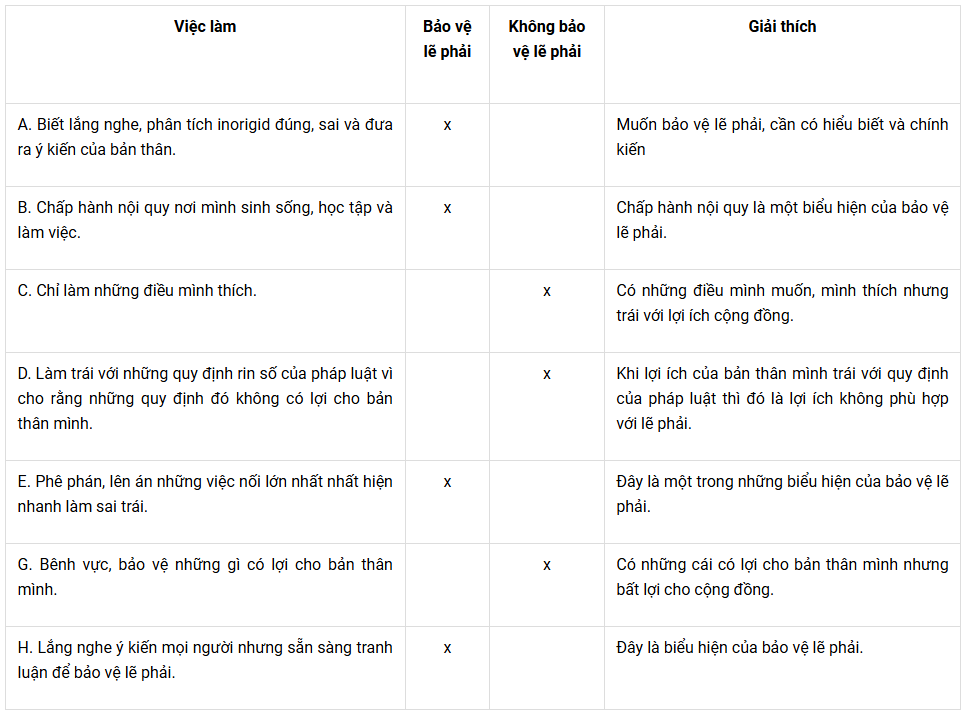The height and width of the screenshot is (713, 968).
Task: Select statement C 'Chỉ làm những điều mình thích'
Action: point(137,290)
